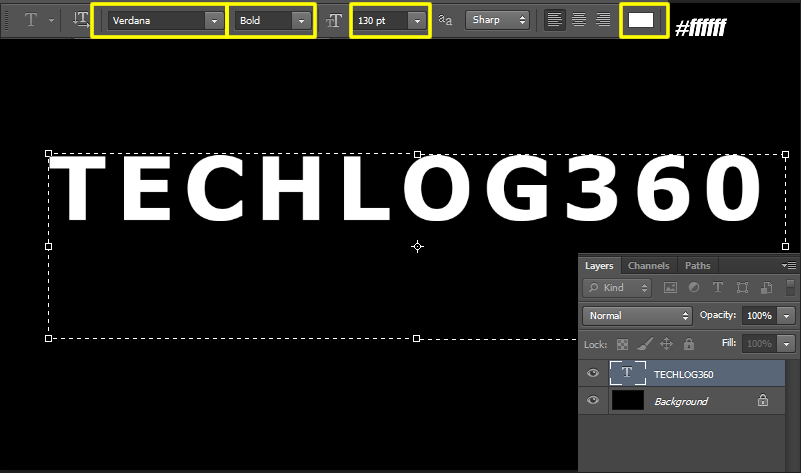
Task: Hide the TECHLOG360 layer
Action: click(593, 373)
